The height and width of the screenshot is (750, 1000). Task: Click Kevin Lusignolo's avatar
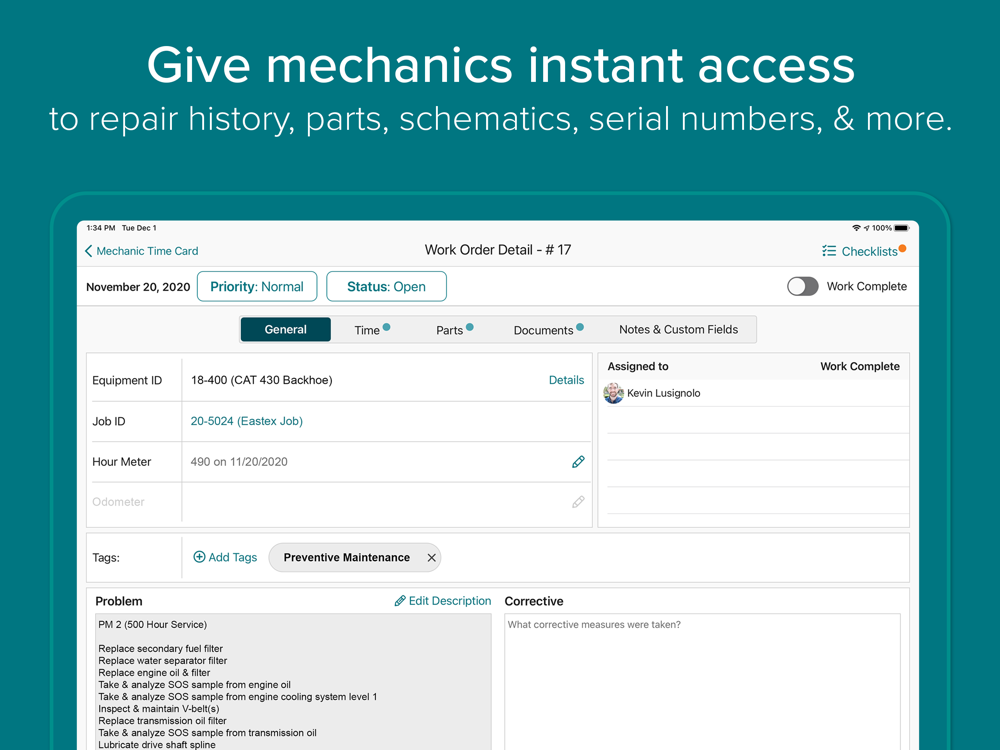pos(614,393)
